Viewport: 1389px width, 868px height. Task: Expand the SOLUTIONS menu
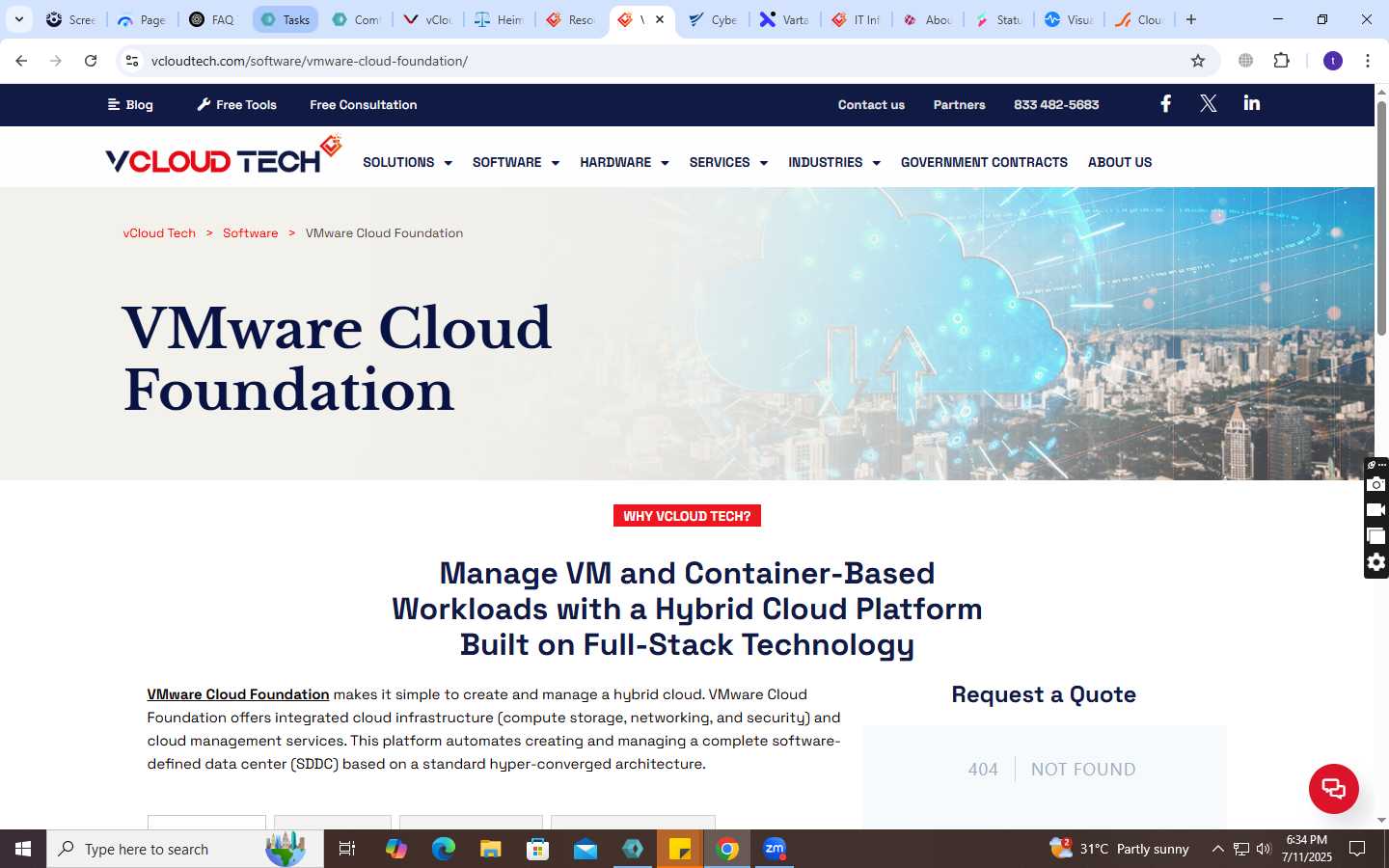pos(407,162)
